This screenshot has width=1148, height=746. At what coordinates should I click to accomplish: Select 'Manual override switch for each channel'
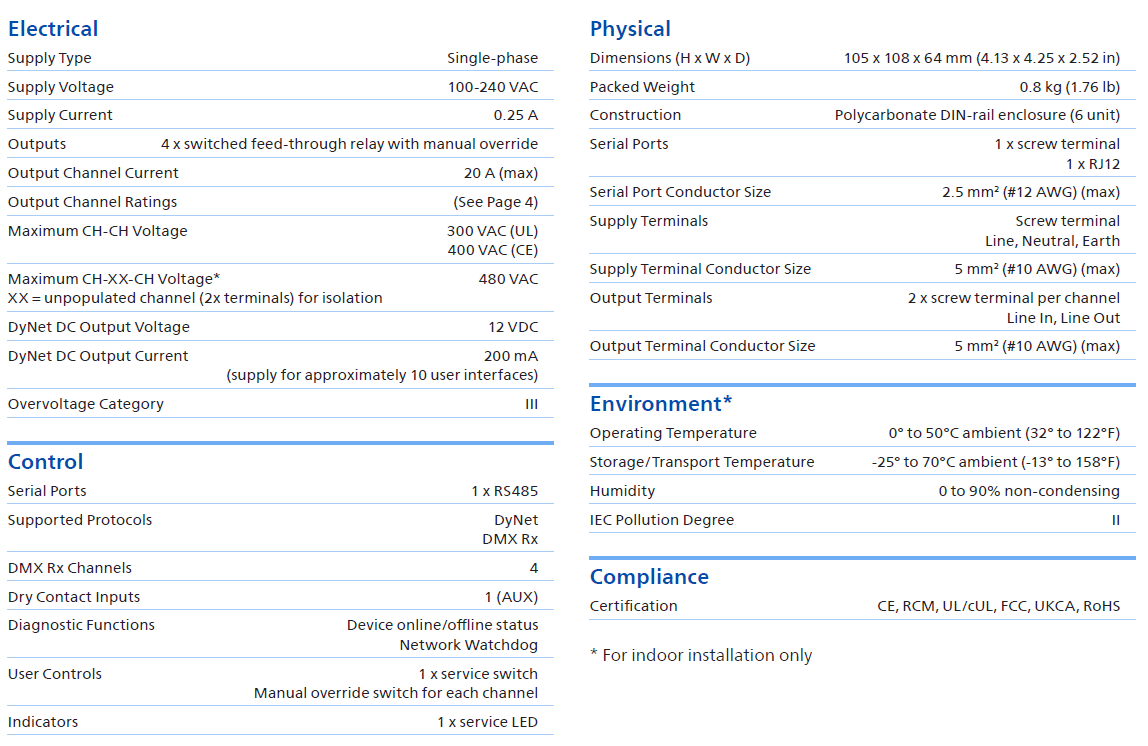click(396, 693)
